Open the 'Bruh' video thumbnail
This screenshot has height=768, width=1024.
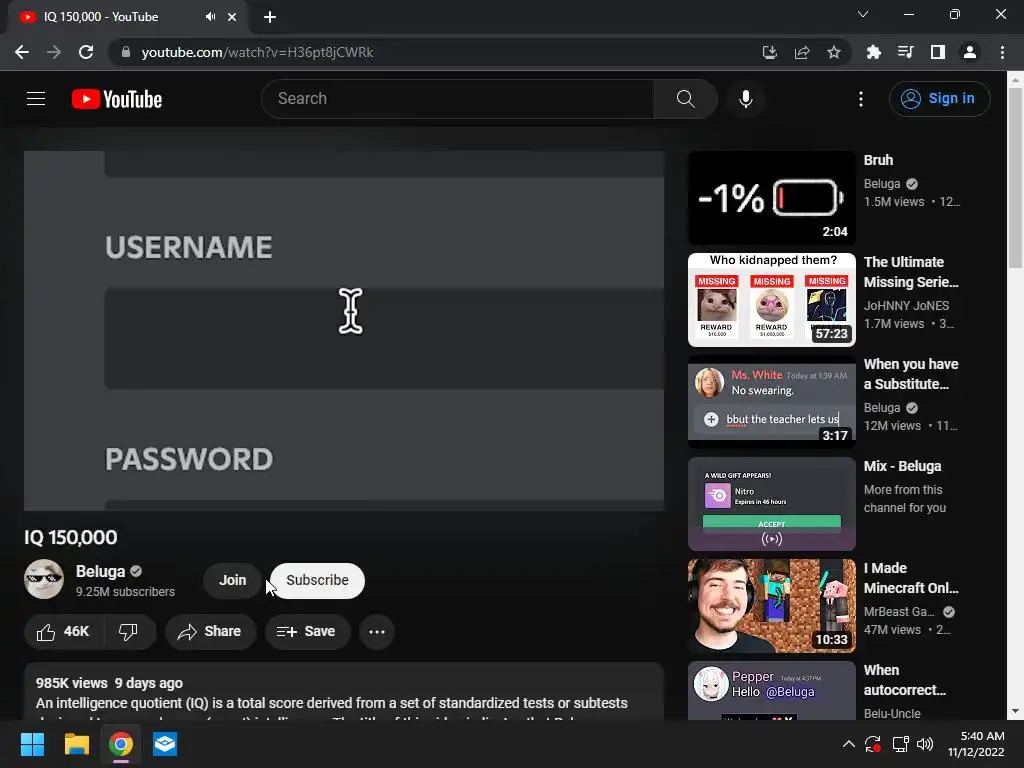(771, 198)
